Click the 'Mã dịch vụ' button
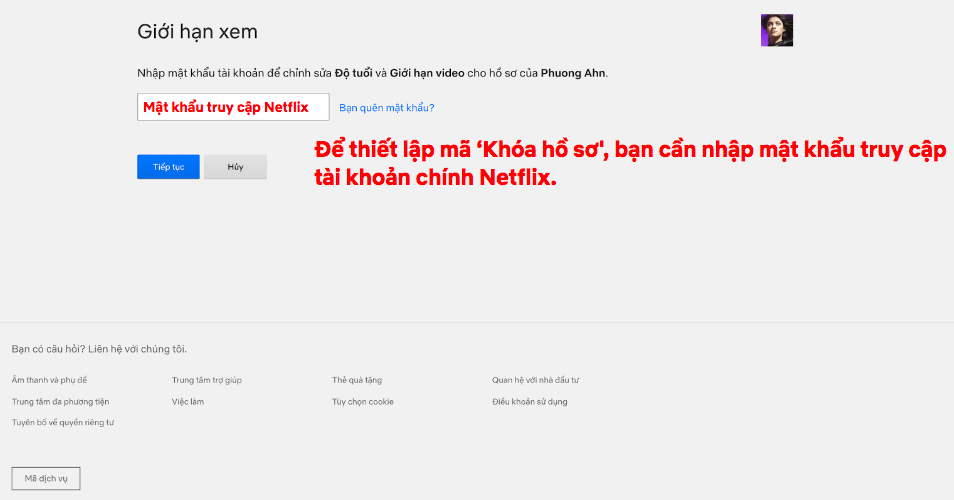The width and height of the screenshot is (954, 500). 46,478
